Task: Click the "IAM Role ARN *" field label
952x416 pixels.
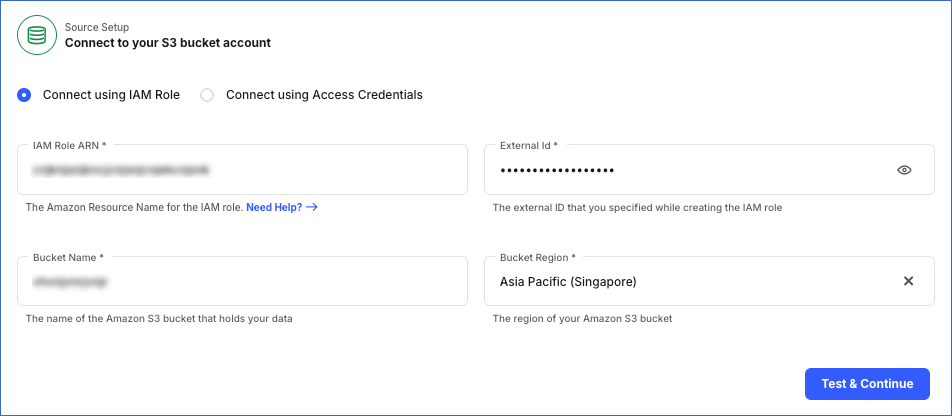Action: tap(70, 146)
